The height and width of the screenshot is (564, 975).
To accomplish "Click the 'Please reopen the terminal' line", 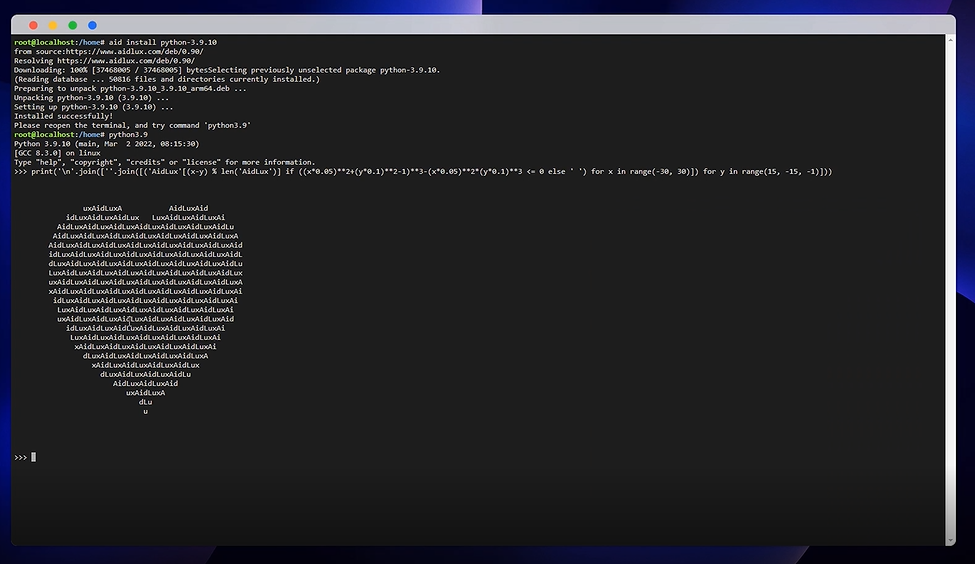I will point(132,126).
